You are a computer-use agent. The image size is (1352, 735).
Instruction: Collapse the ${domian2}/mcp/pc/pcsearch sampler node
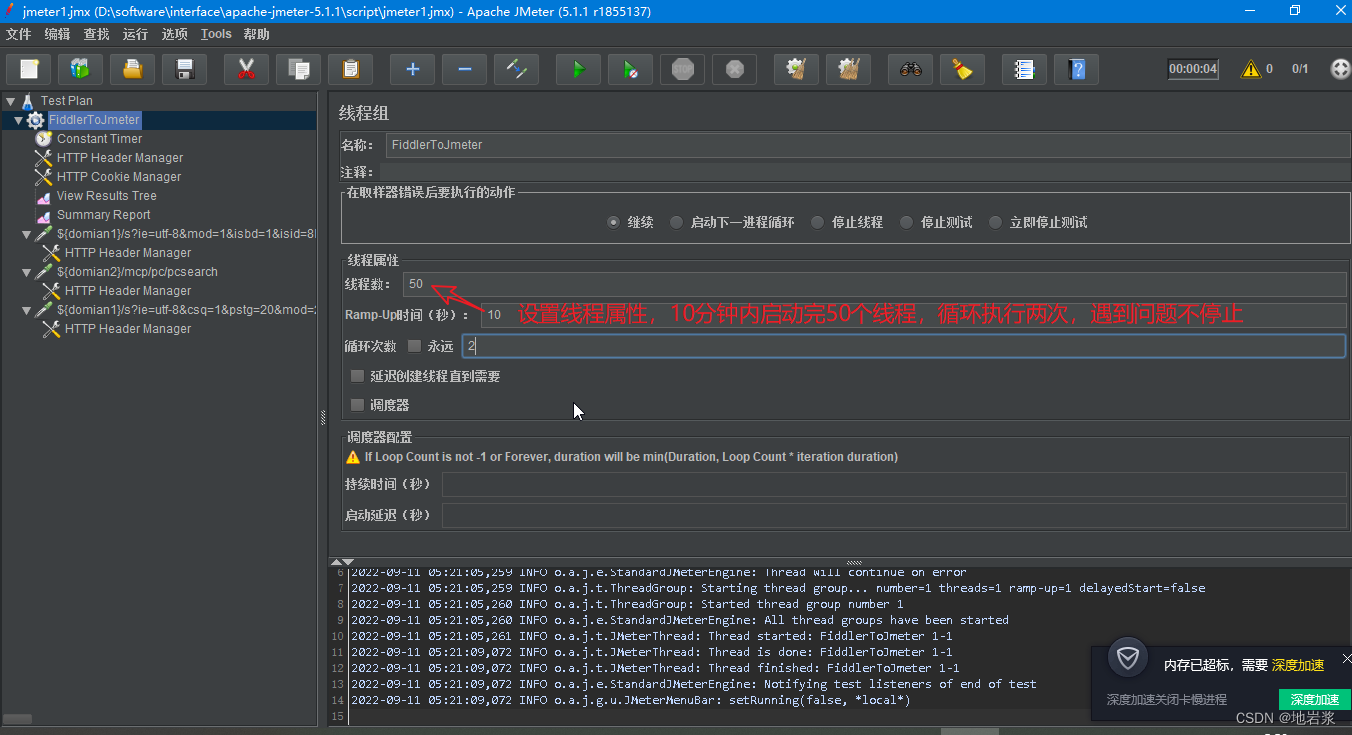tap(26, 271)
